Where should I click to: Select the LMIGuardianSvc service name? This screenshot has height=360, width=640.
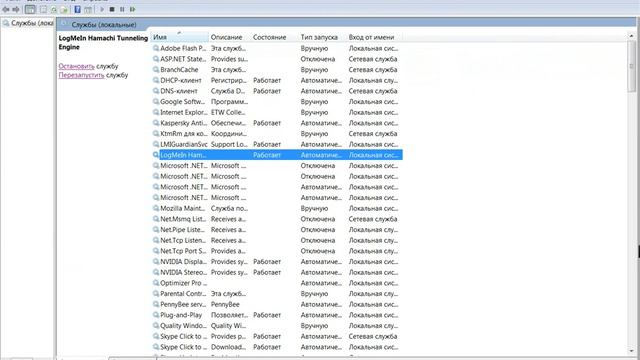coord(184,144)
